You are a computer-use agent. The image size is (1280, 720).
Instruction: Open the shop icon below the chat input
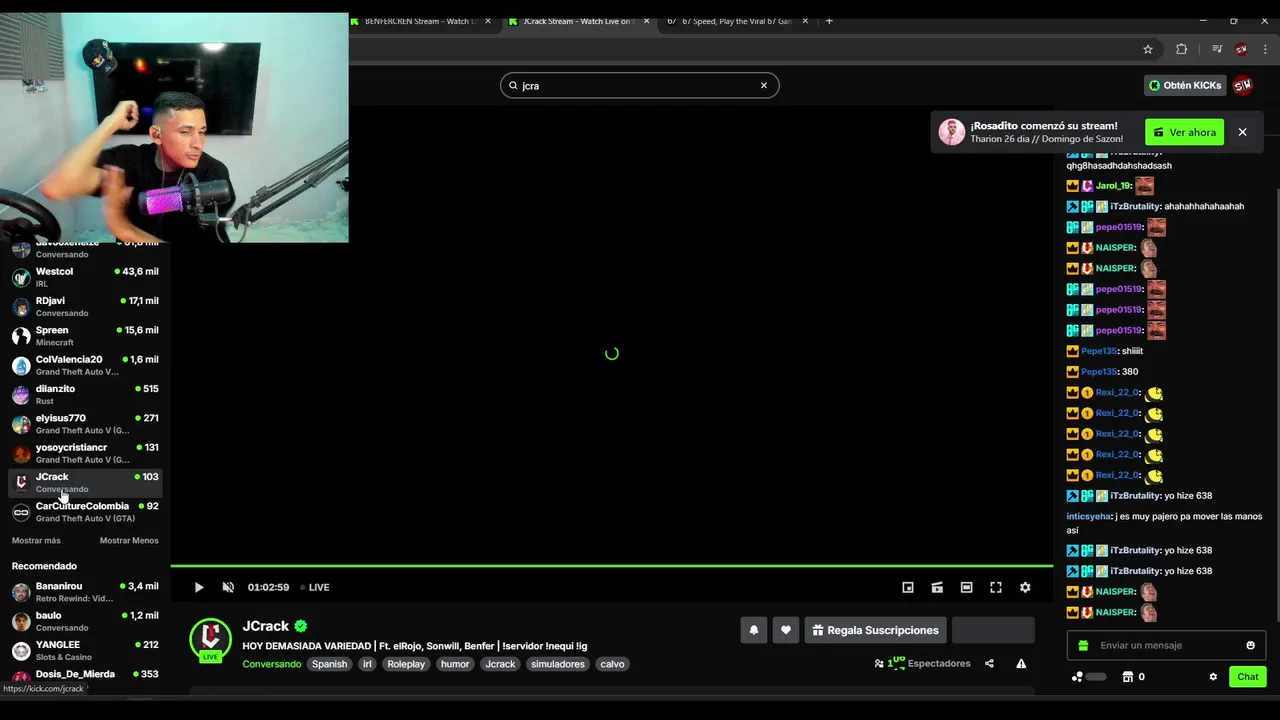tap(1127, 677)
